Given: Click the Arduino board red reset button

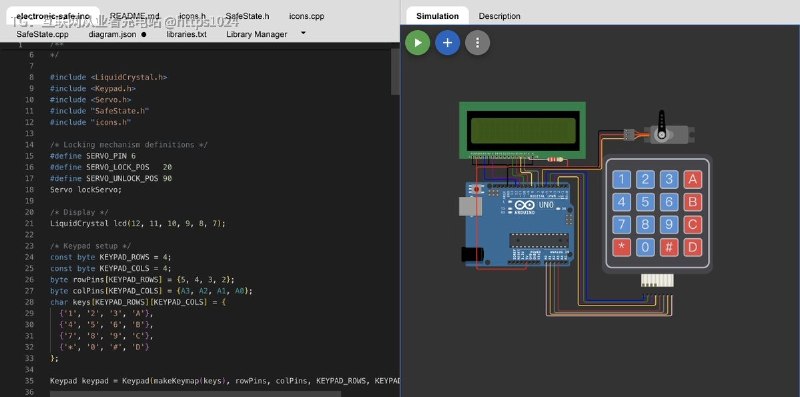Looking at the screenshot, I should 478,189.
